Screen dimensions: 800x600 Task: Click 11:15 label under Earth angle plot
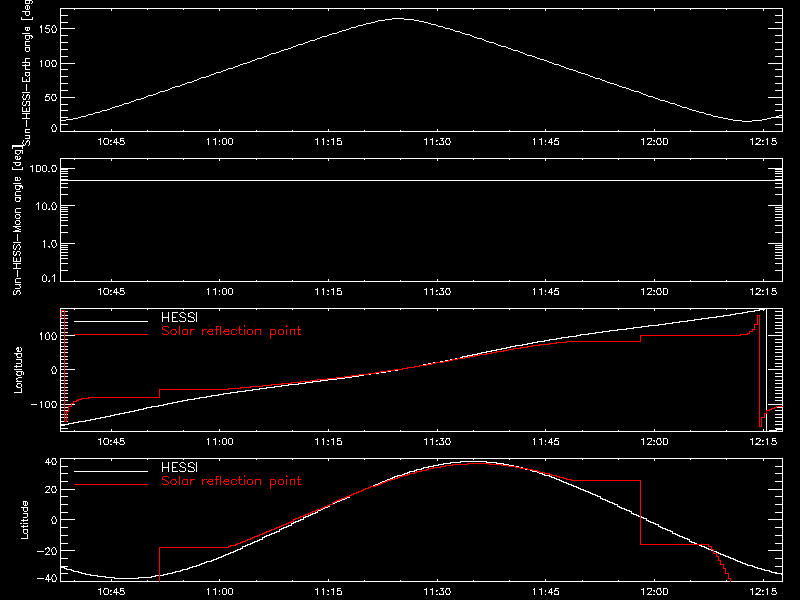pyautogui.click(x=329, y=142)
